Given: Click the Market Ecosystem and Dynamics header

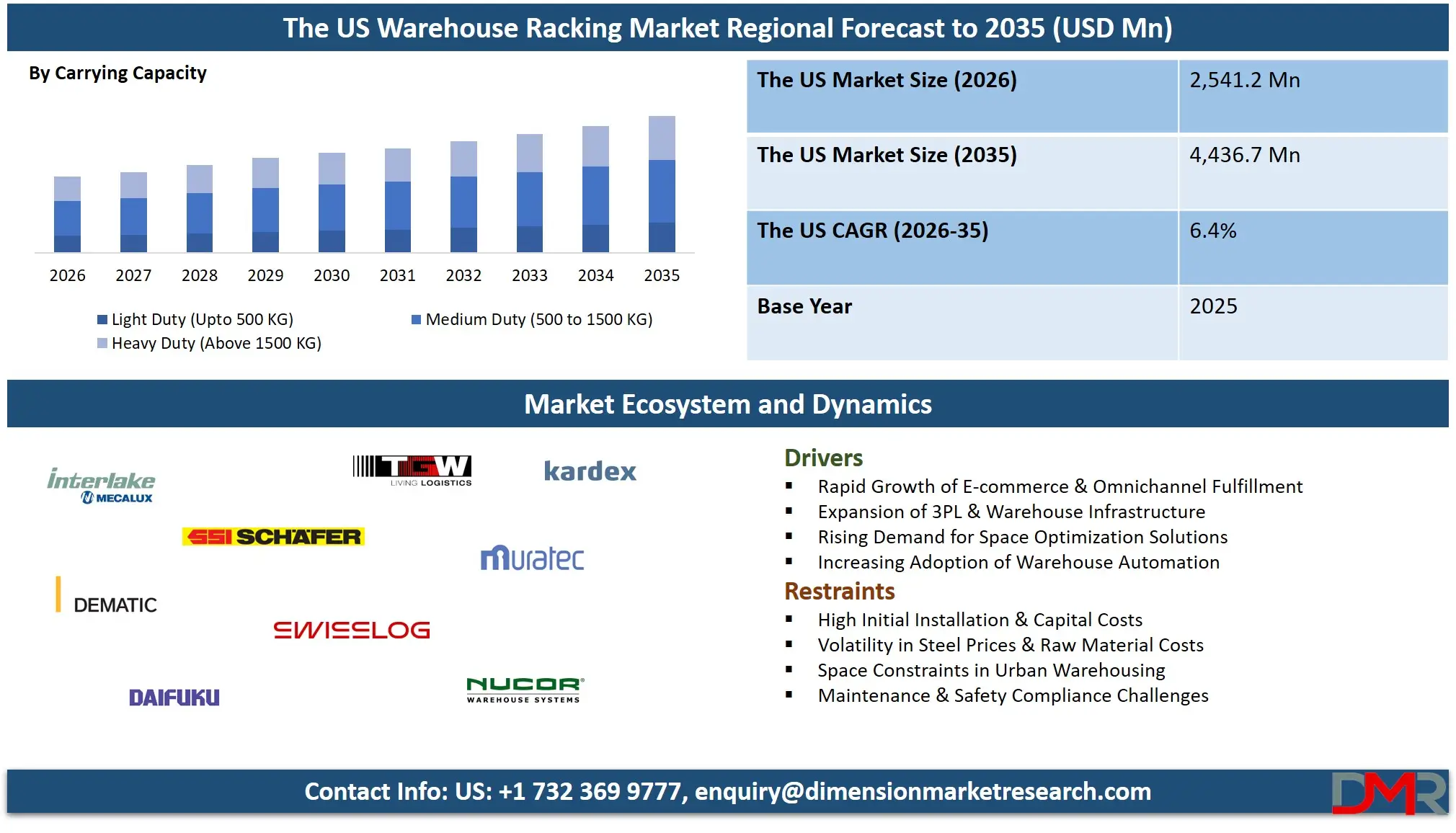Looking at the screenshot, I should click(x=728, y=404).
